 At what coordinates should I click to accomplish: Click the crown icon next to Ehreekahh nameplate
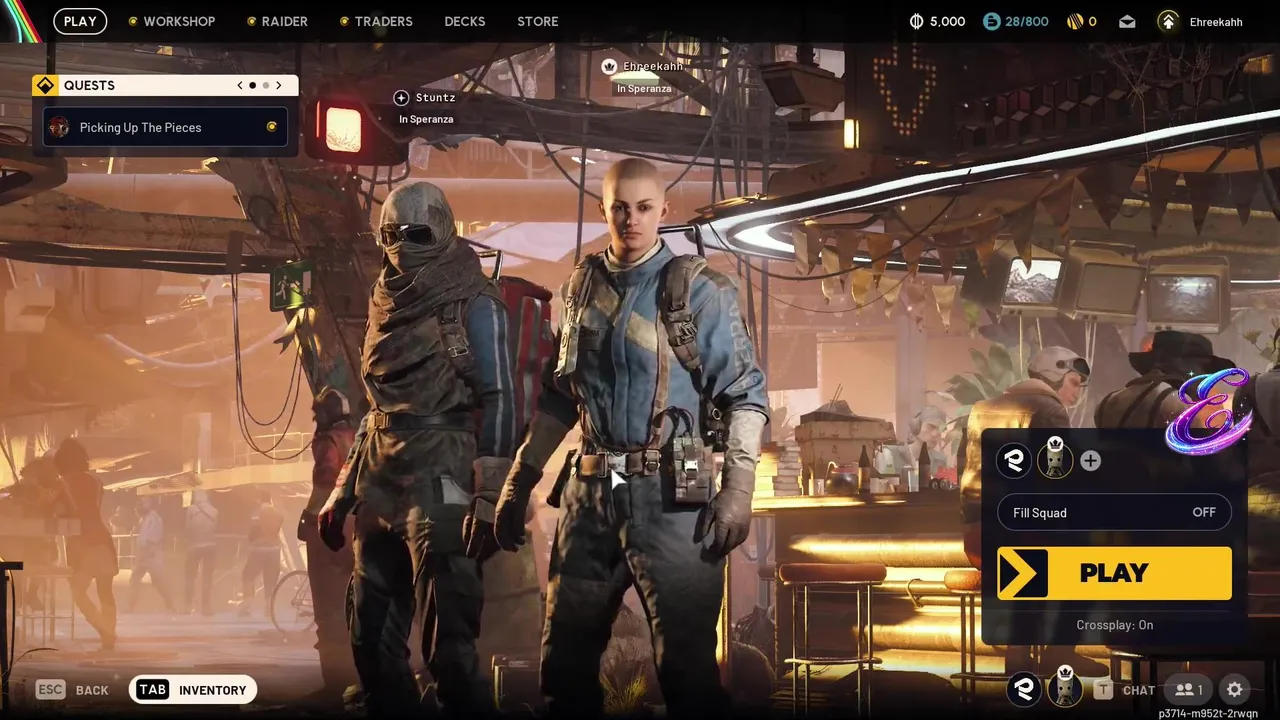click(x=609, y=66)
